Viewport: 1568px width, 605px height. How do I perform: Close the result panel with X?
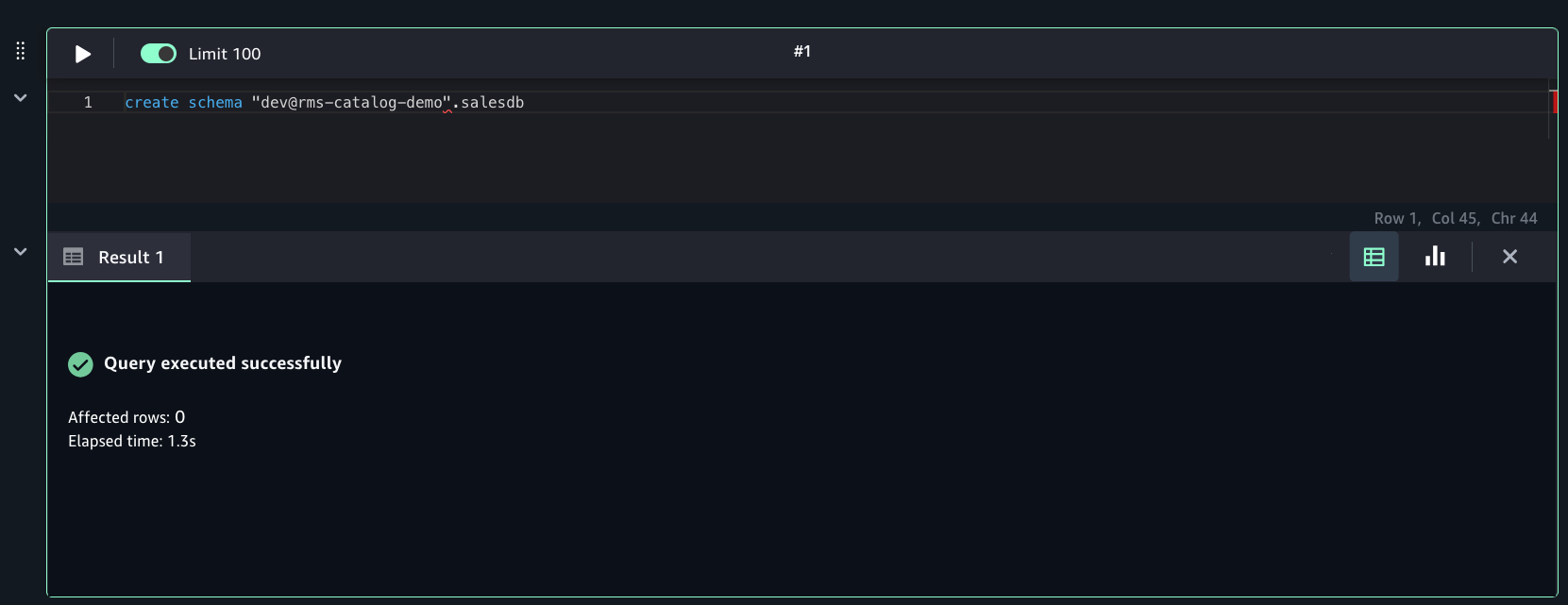coord(1509,257)
